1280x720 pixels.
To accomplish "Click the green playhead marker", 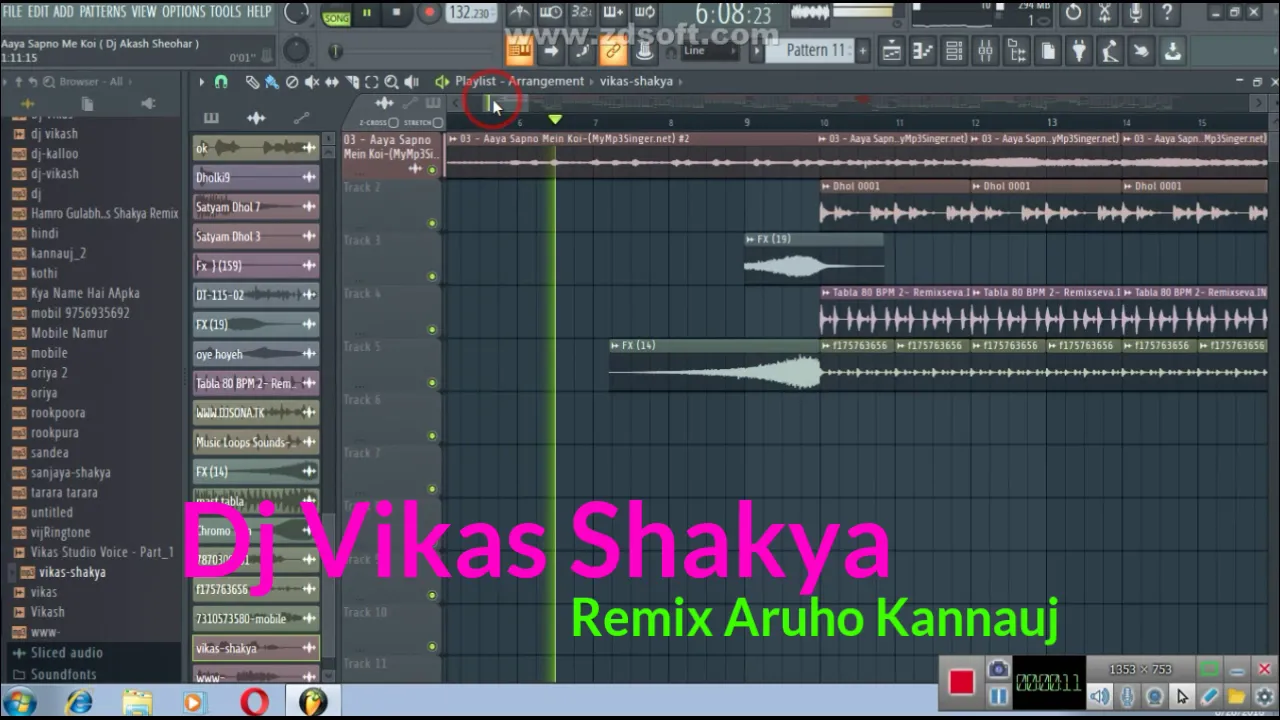I will click(x=555, y=120).
